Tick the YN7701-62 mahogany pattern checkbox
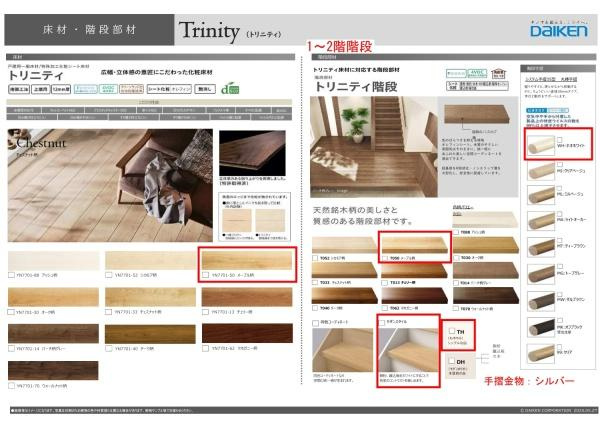 click(x=205, y=348)
